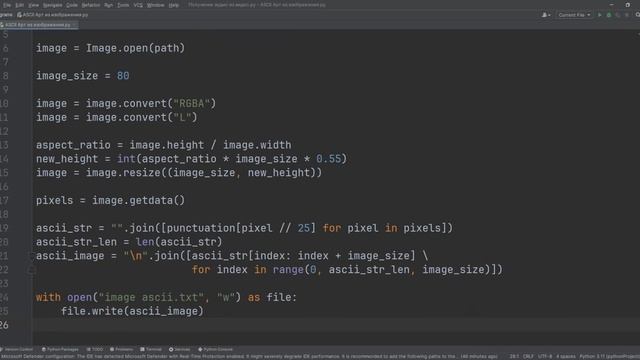Open the Current File run configuration dropdown
Screen dimensions: 640x360
(574, 15)
